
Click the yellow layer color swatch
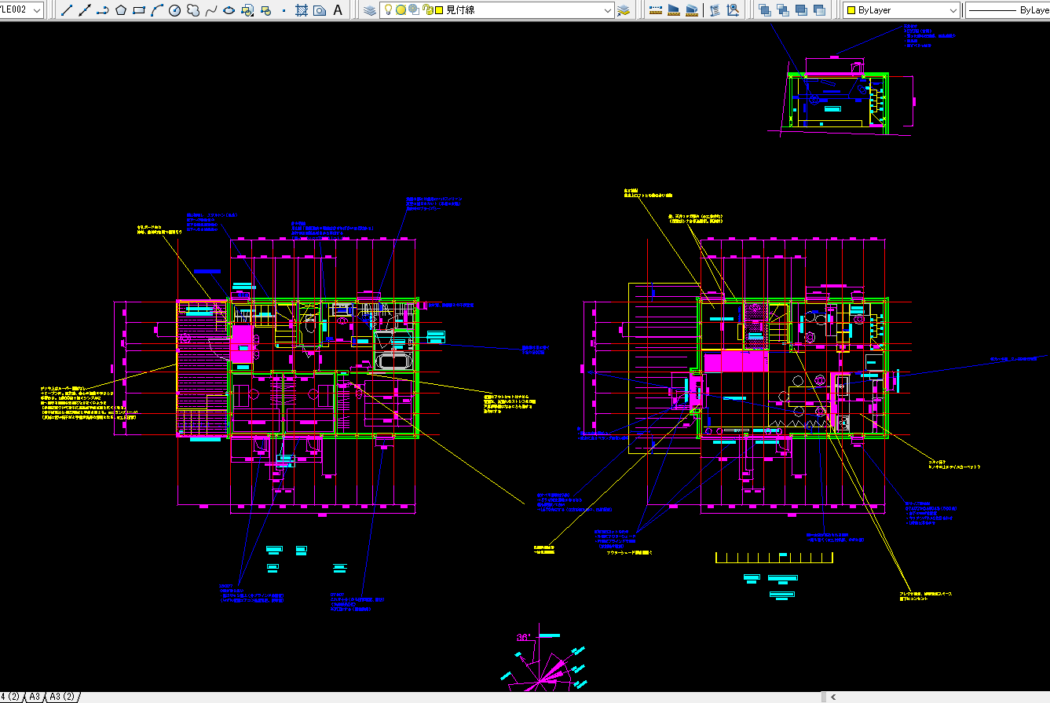click(x=439, y=10)
